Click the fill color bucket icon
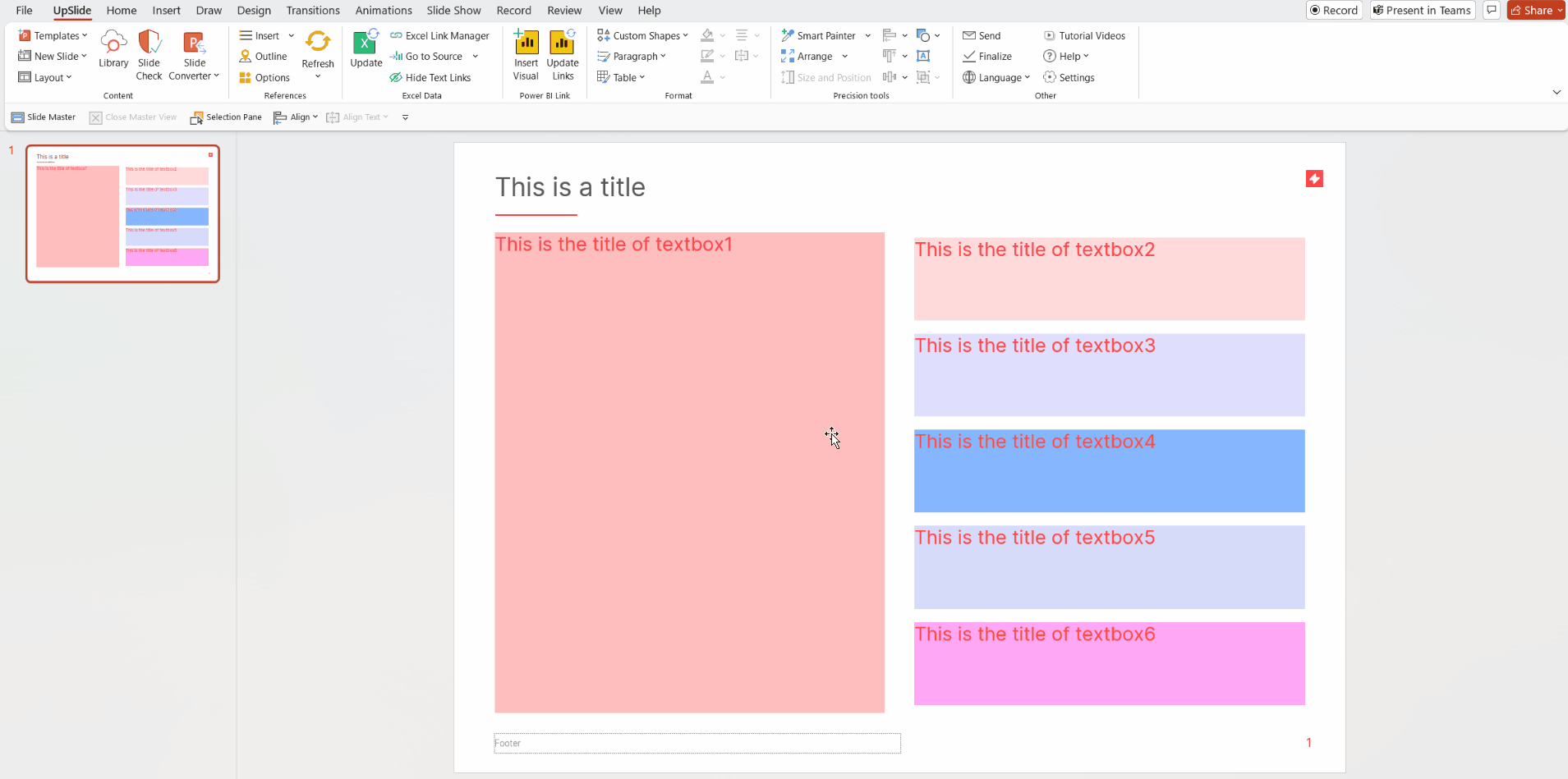This screenshot has height=779, width=1568. [707, 35]
